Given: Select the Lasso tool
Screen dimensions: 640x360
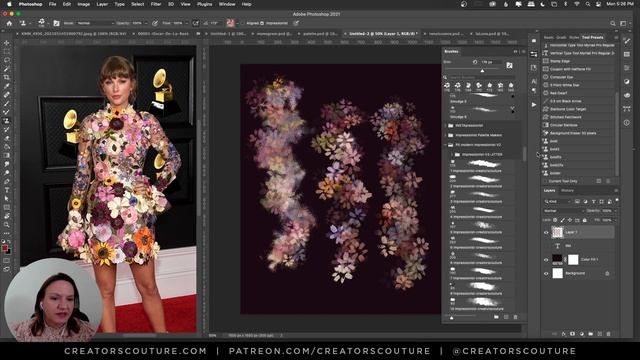Looking at the screenshot, I should (x=7, y=60).
